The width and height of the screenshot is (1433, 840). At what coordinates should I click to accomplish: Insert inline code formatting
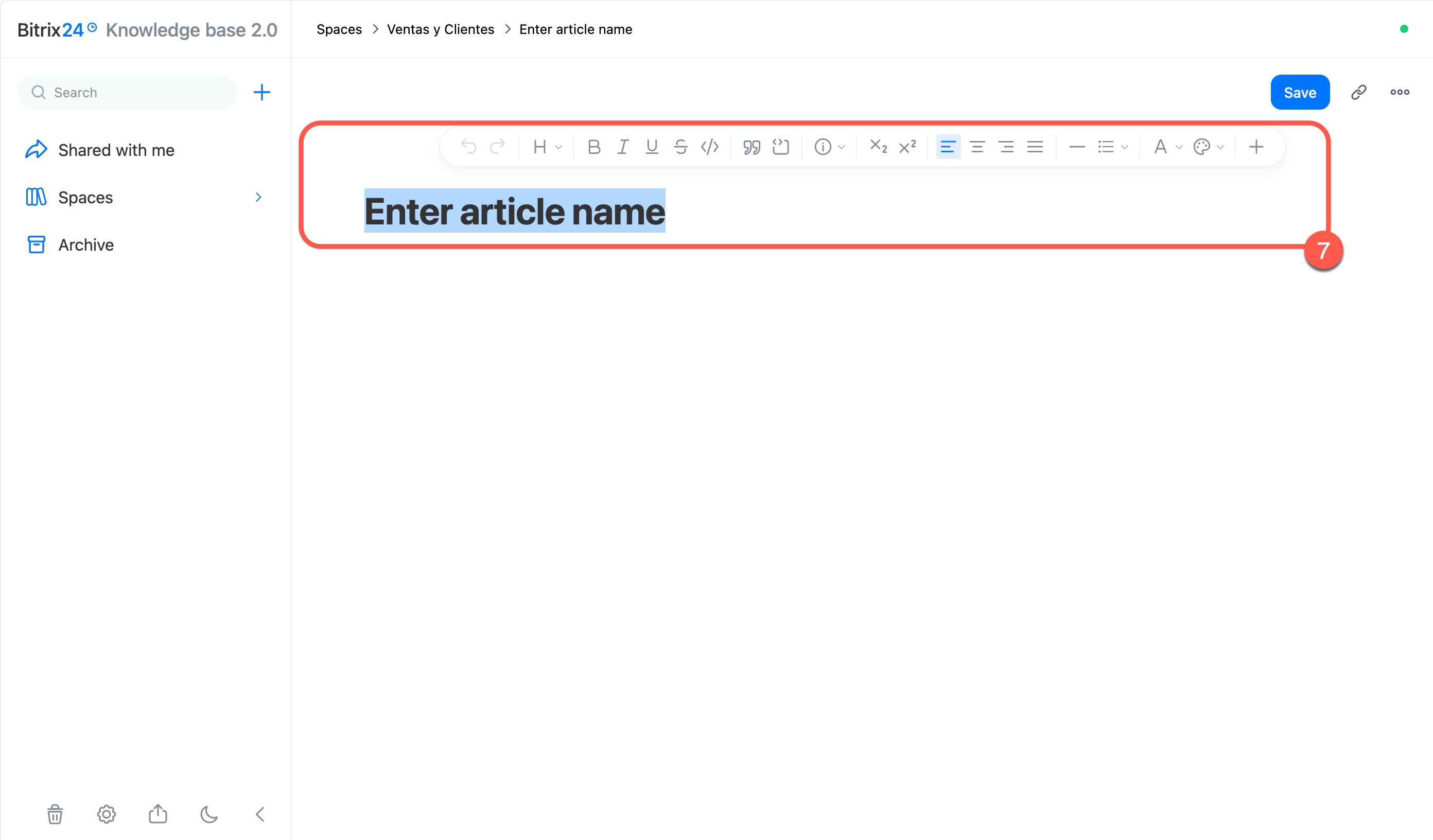(710, 147)
